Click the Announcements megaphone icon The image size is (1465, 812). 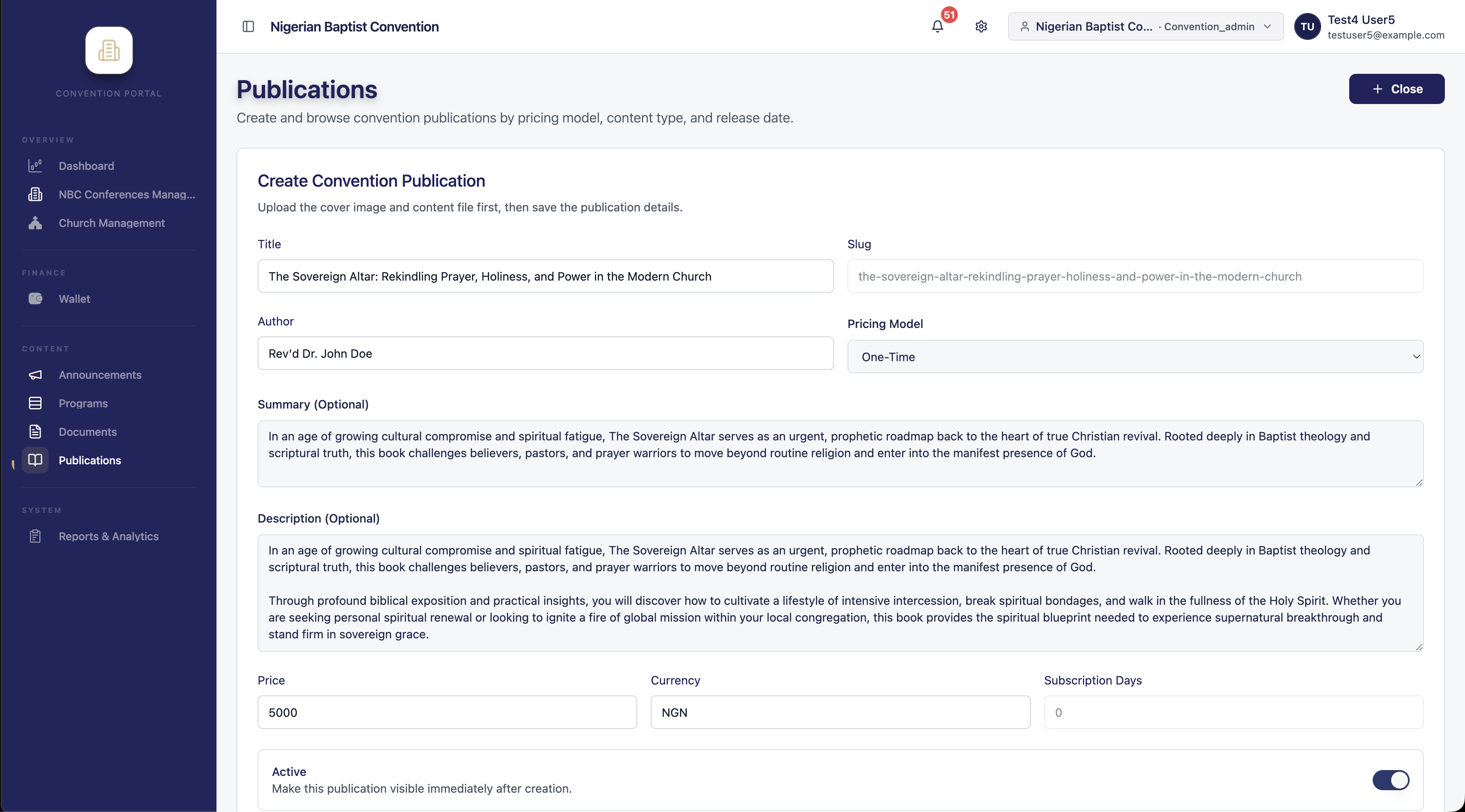[35, 375]
